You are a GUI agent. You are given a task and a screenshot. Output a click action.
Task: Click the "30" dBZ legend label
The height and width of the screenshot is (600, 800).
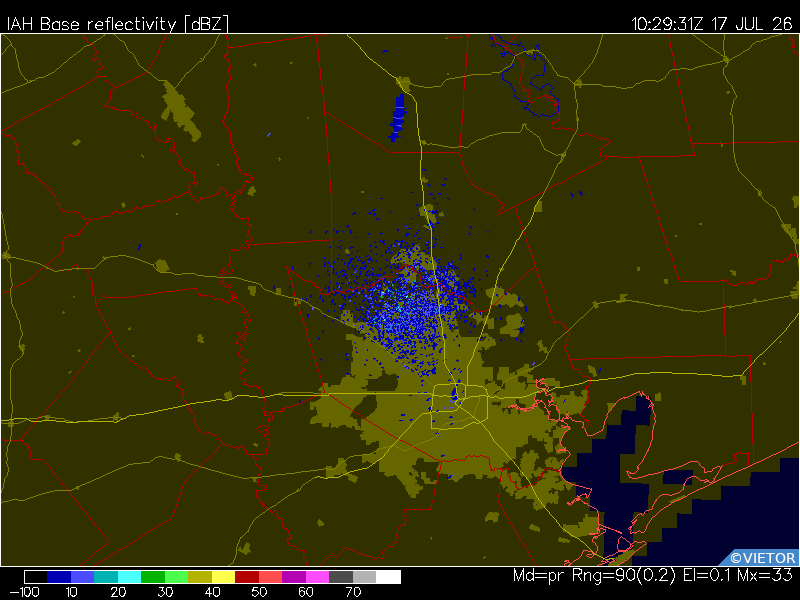tap(165, 592)
